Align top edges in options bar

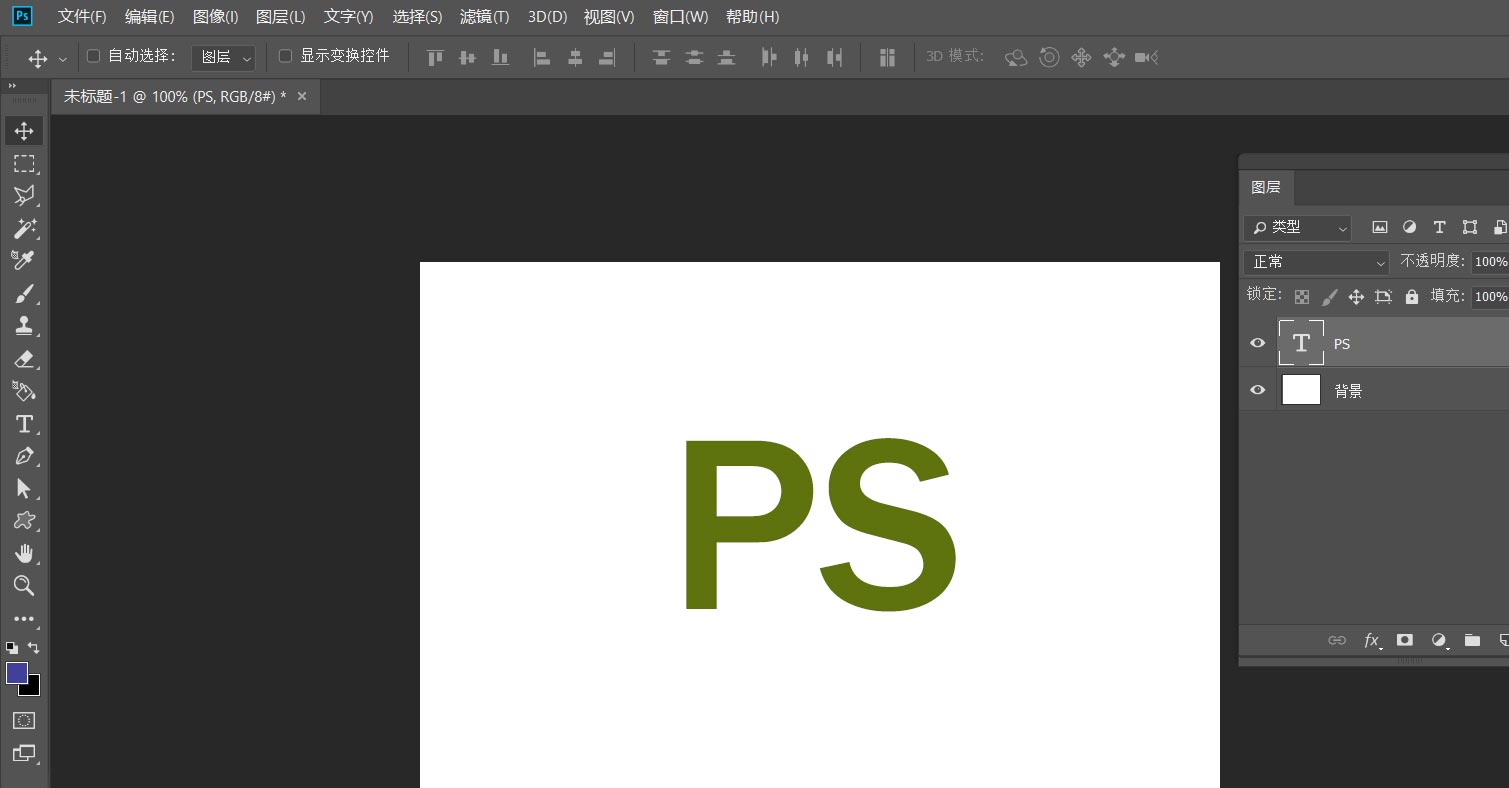point(435,58)
